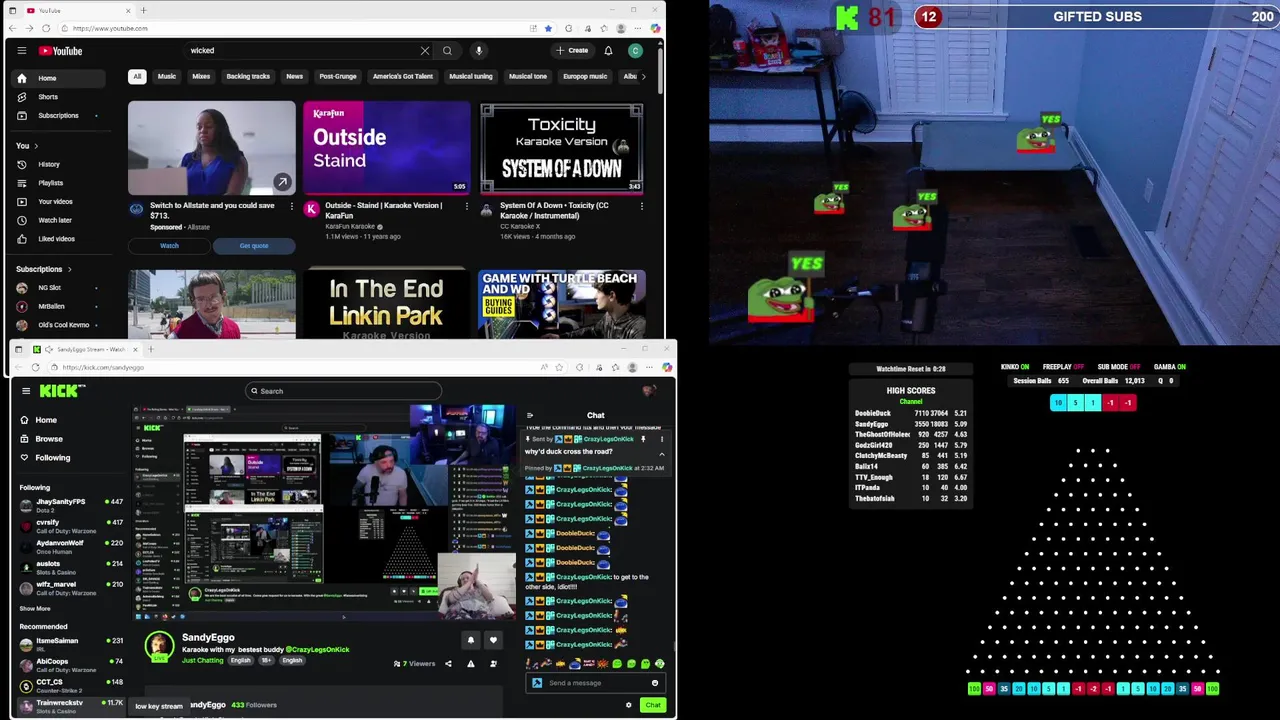Toggle follow heart for SandyEggo
The height and width of the screenshot is (720, 1280).
point(492,640)
